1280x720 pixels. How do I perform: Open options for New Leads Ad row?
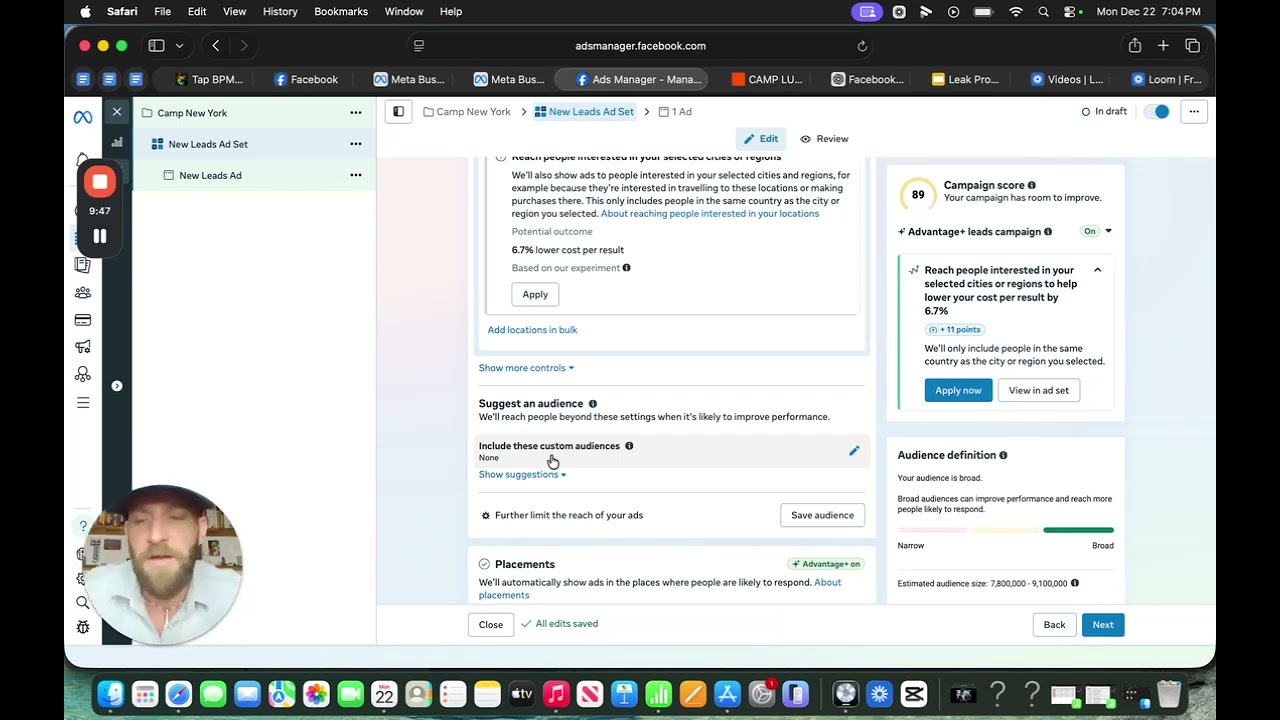[356, 175]
